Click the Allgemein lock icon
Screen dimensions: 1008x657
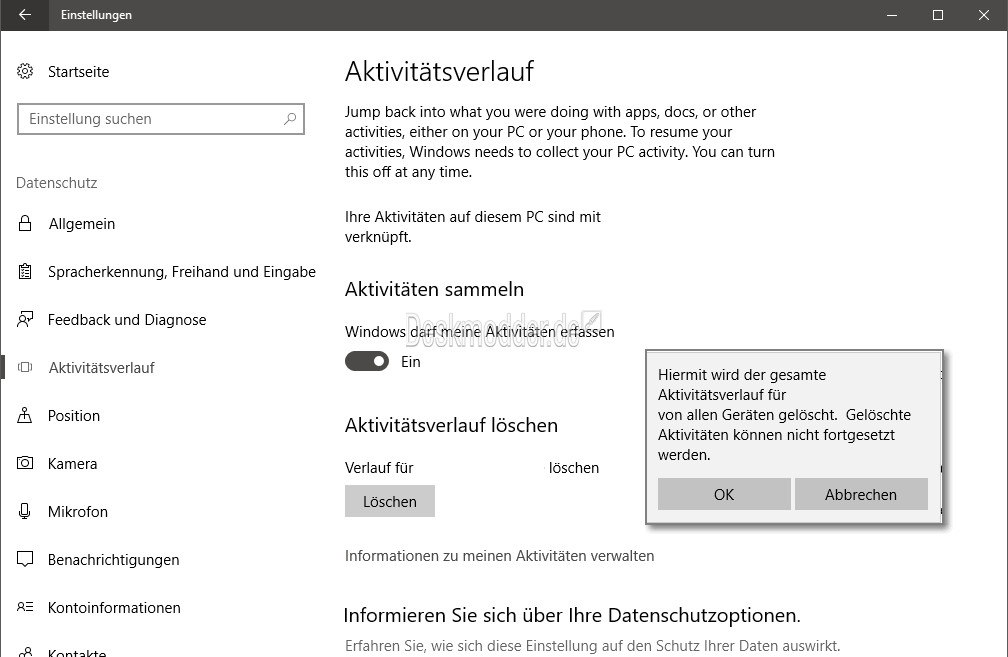click(x=25, y=224)
